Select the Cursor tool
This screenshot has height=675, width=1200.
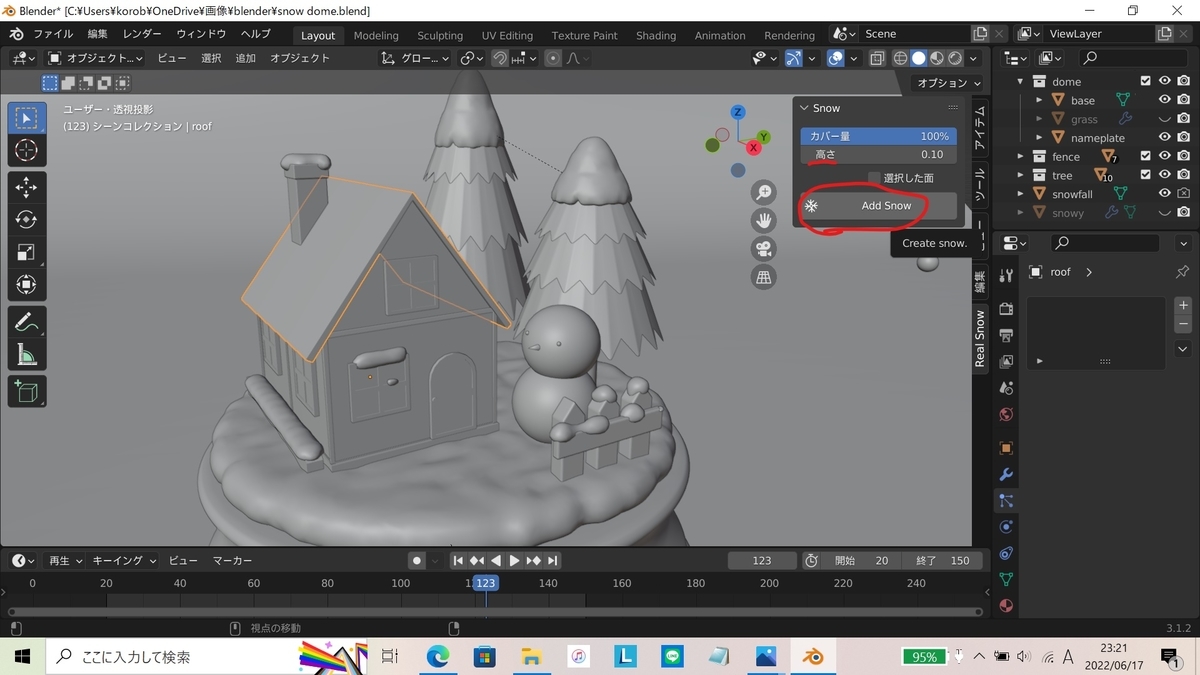(x=27, y=151)
